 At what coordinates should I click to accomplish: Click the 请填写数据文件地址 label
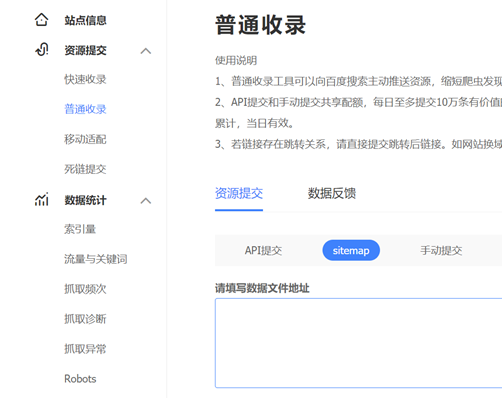coord(262,288)
